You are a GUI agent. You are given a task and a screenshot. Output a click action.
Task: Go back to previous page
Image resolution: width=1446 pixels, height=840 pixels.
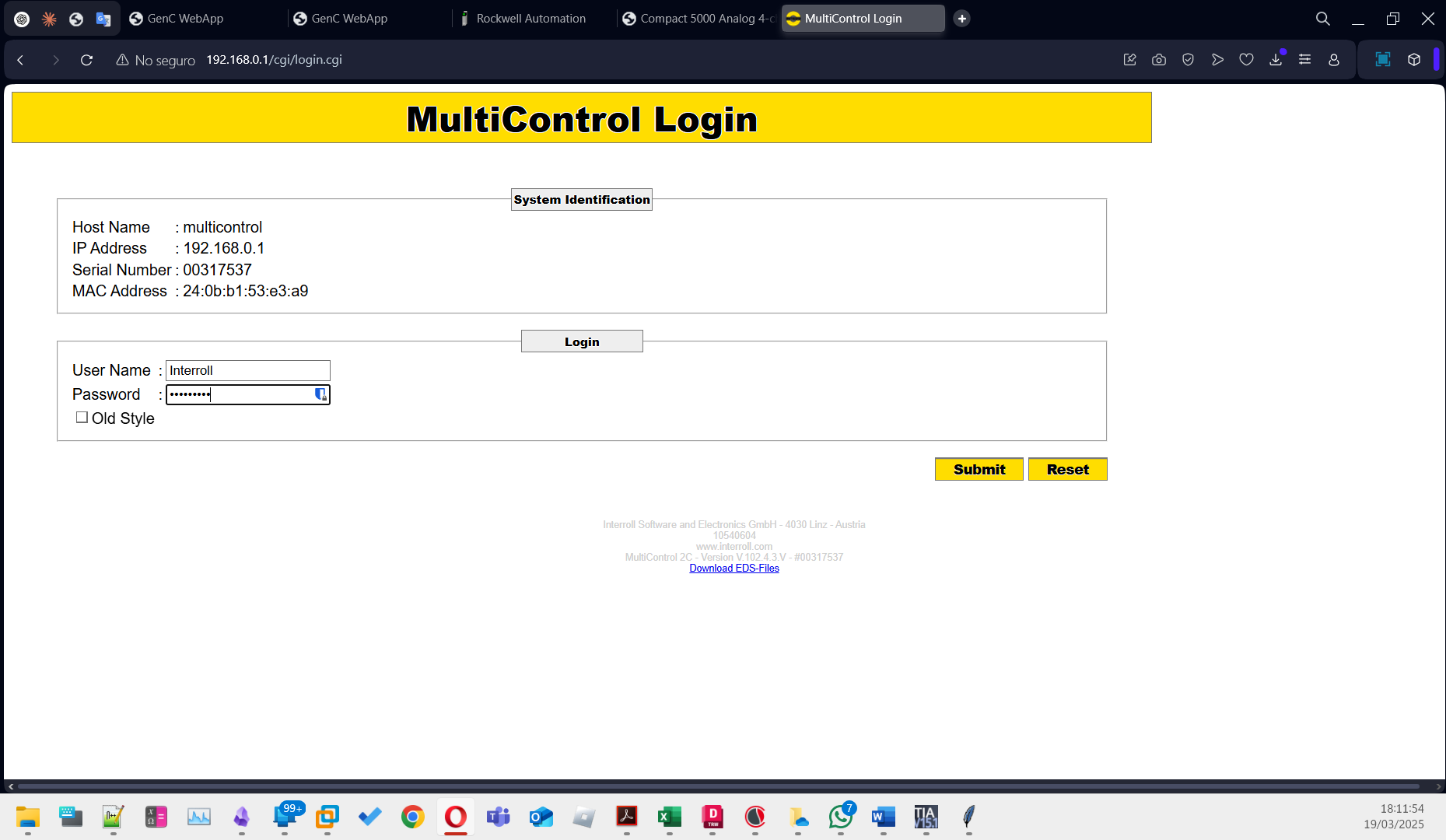click(21, 60)
